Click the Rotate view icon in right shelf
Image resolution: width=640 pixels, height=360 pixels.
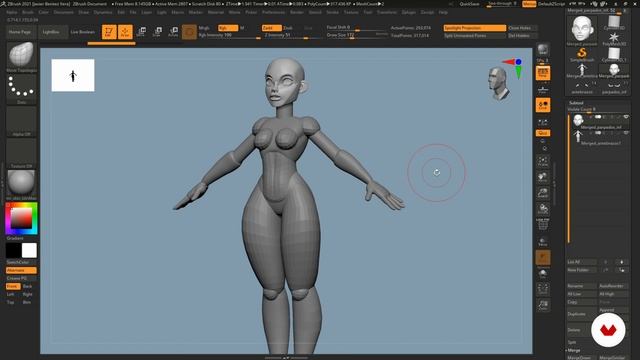click(543, 209)
